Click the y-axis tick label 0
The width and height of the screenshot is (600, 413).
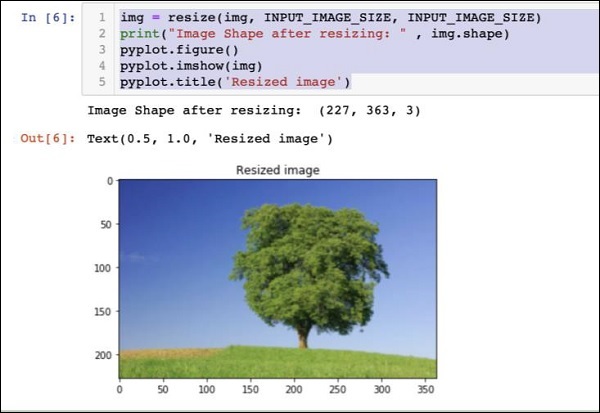(110, 181)
